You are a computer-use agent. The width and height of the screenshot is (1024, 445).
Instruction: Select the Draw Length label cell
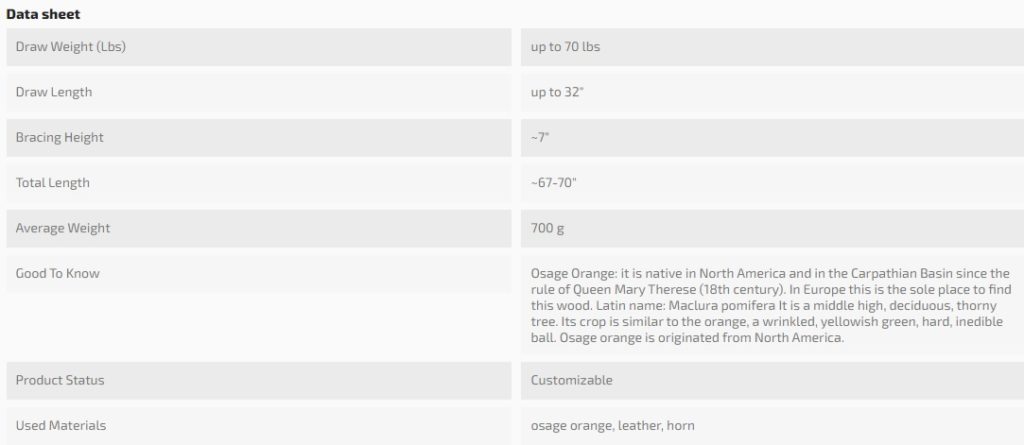[54, 92]
